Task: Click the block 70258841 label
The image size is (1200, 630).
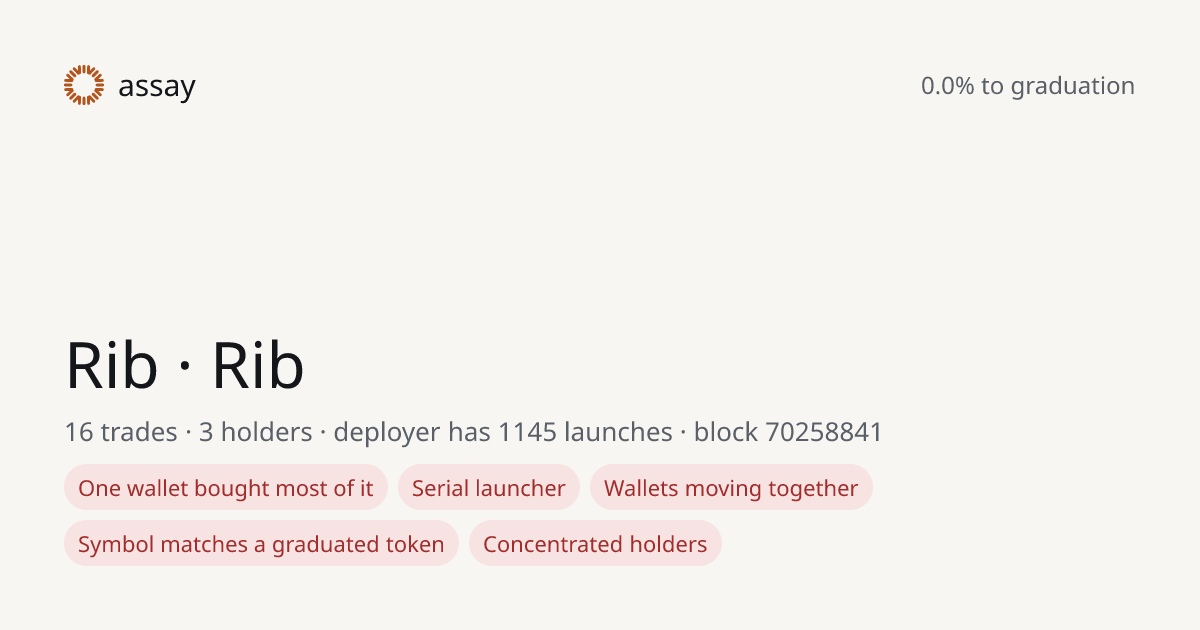Action: [x=788, y=432]
